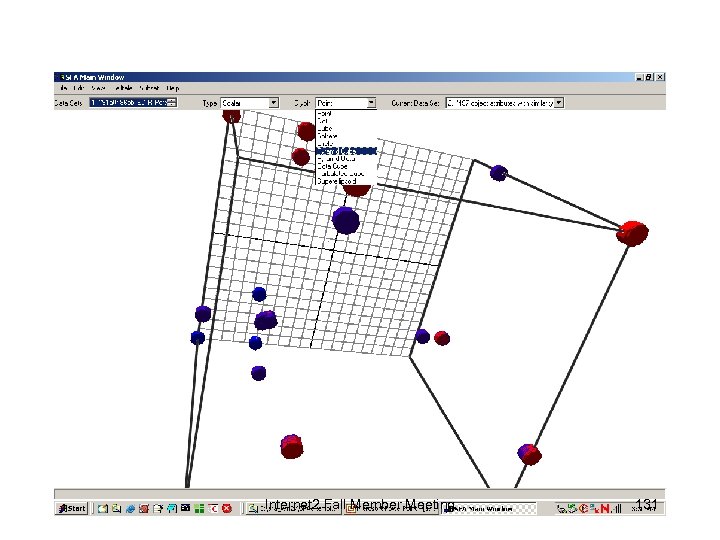
Task: Click the Data Sets spinner arrows
Action: [x=172, y=102]
